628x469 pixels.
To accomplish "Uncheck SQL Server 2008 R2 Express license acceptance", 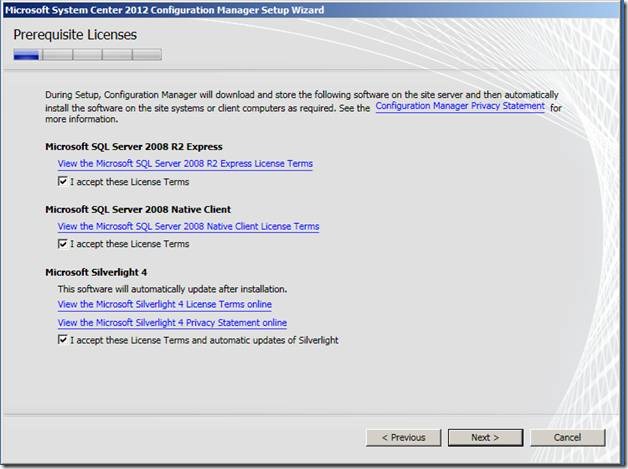I will pyautogui.click(x=63, y=182).
